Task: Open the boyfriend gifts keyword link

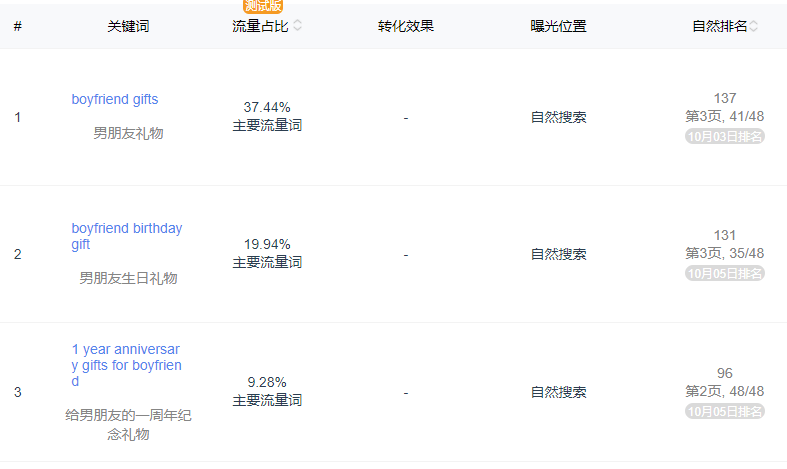Action: click(x=114, y=99)
